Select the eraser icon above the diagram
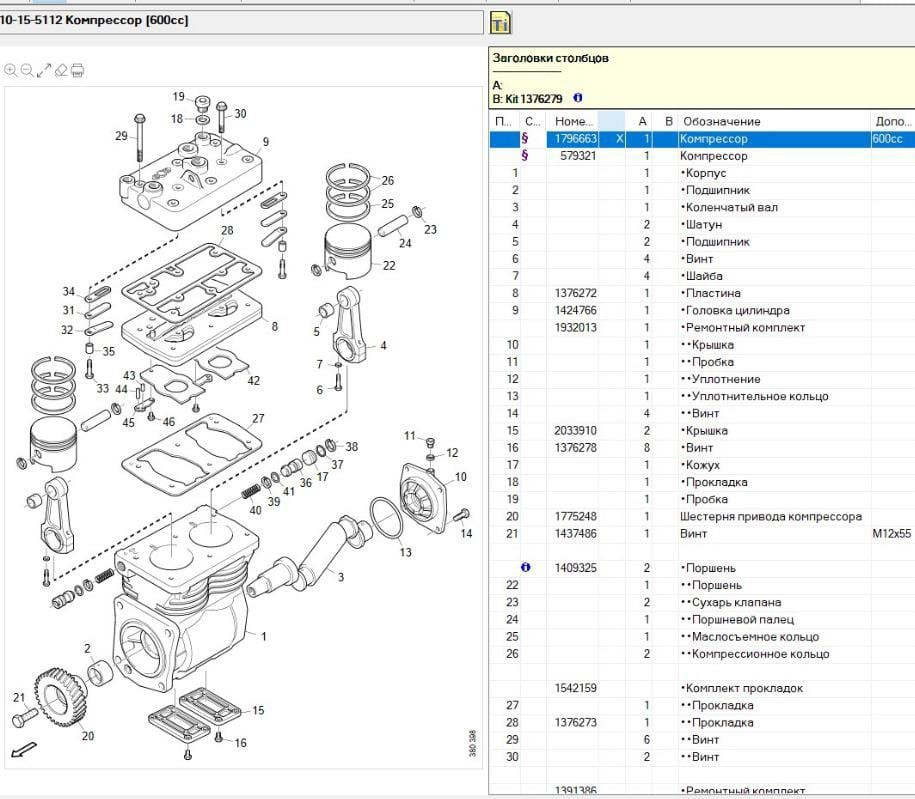915x799 pixels. pos(61,70)
